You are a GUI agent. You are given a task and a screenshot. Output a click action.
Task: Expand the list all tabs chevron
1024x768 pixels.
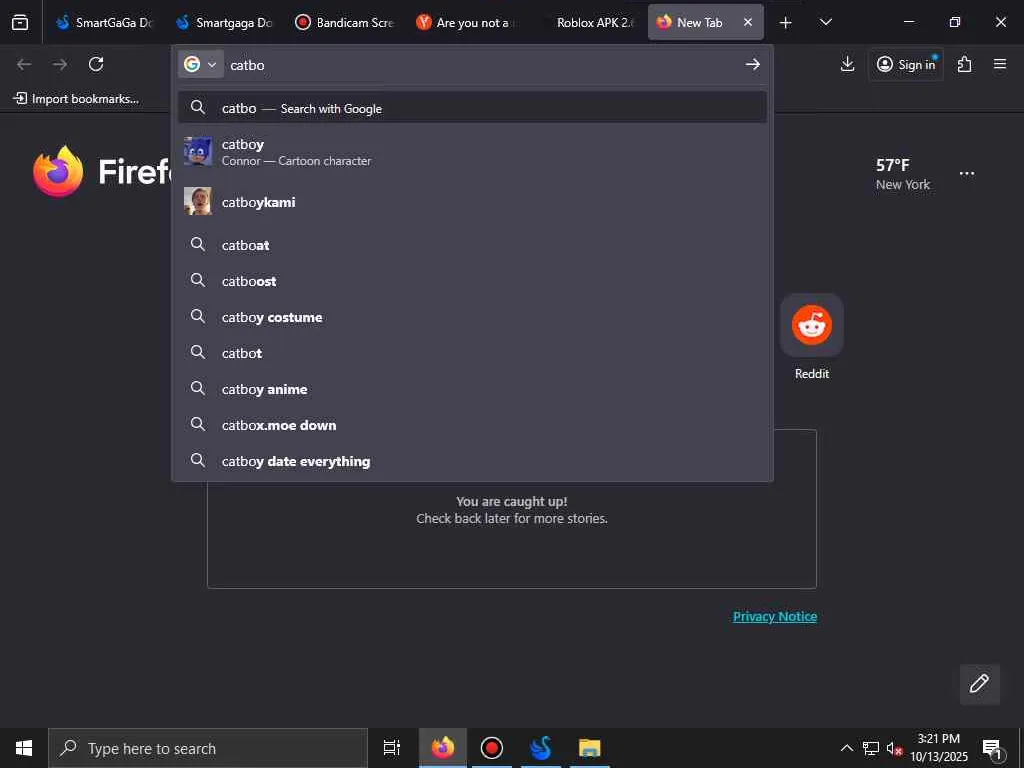coord(825,22)
